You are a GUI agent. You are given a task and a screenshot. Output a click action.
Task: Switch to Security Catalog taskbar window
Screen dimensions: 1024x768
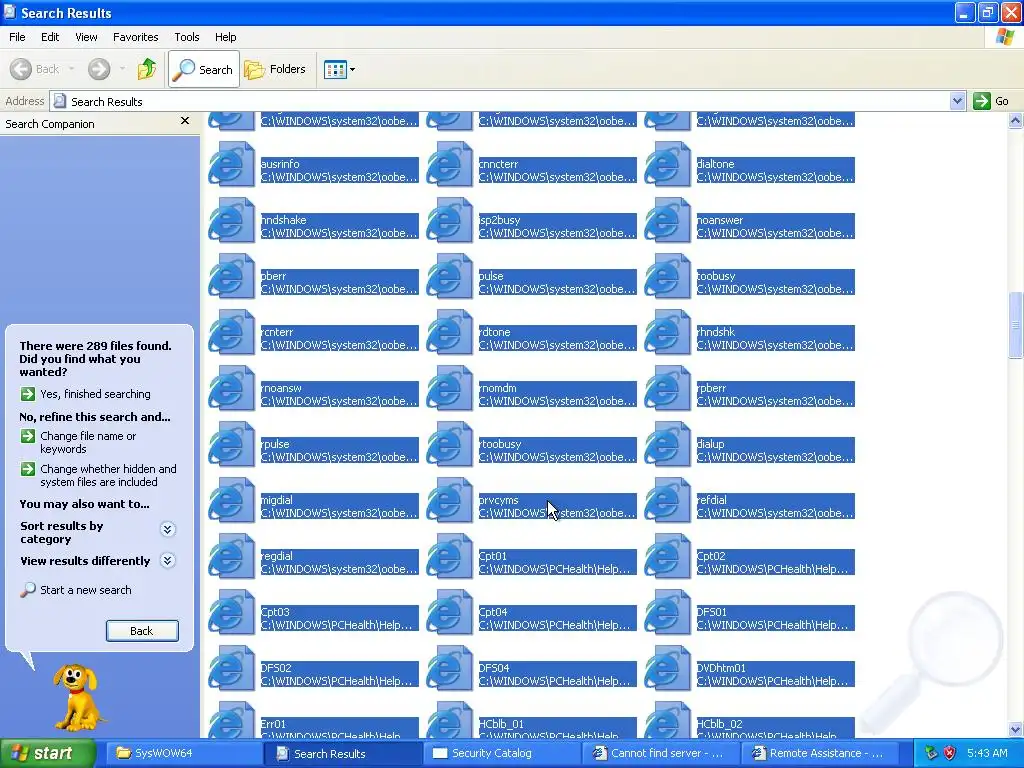coord(502,753)
